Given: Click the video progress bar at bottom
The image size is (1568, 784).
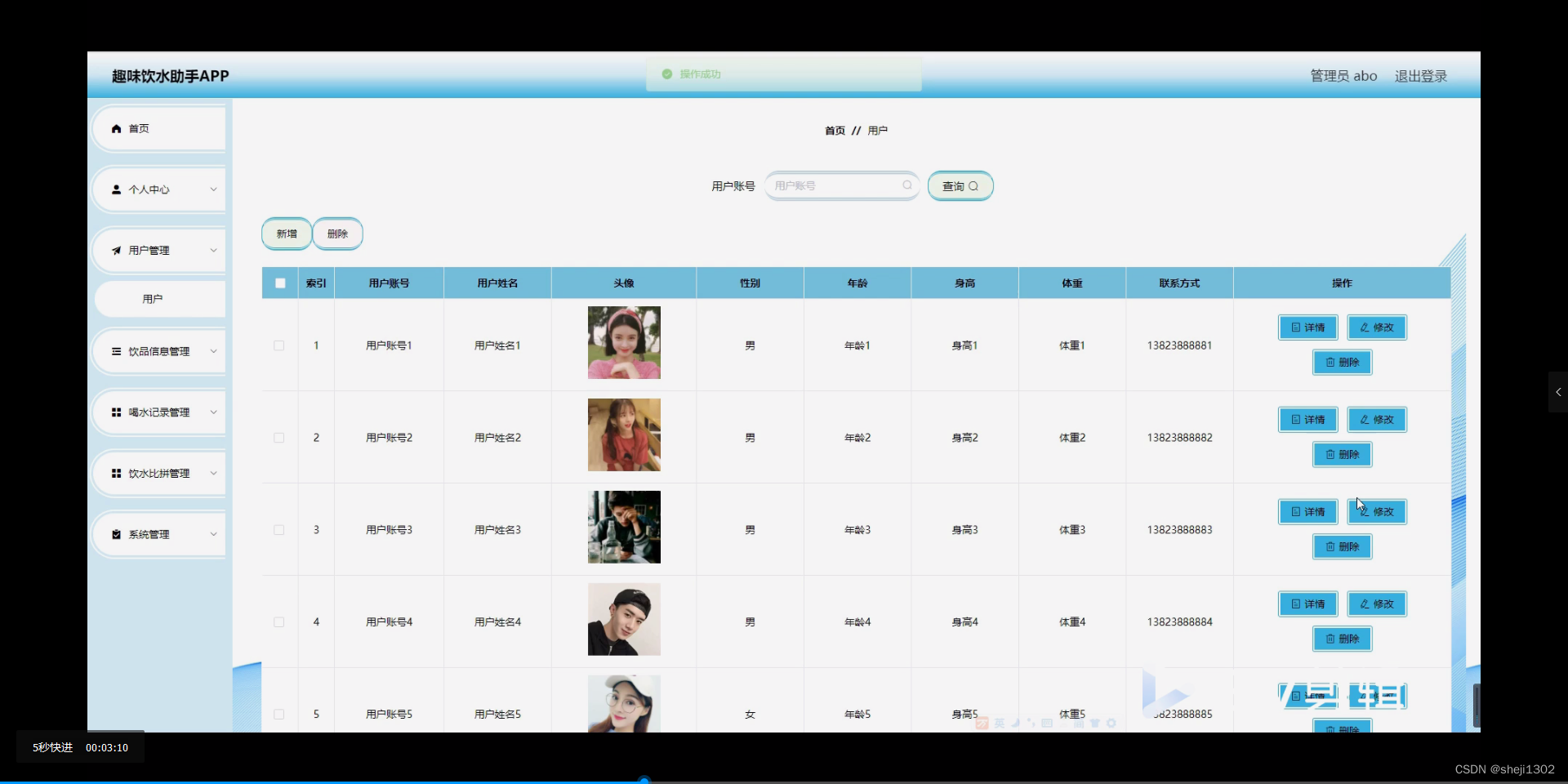Looking at the screenshot, I should [x=645, y=778].
